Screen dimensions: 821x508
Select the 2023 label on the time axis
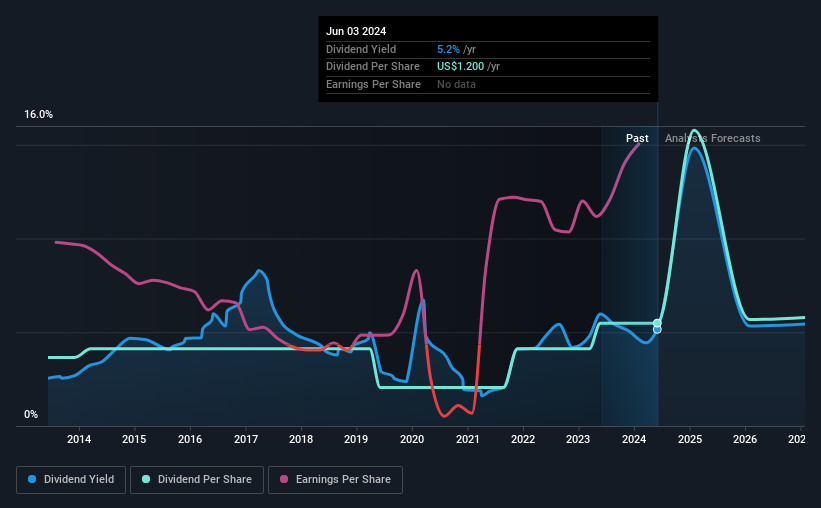(x=578, y=439)
